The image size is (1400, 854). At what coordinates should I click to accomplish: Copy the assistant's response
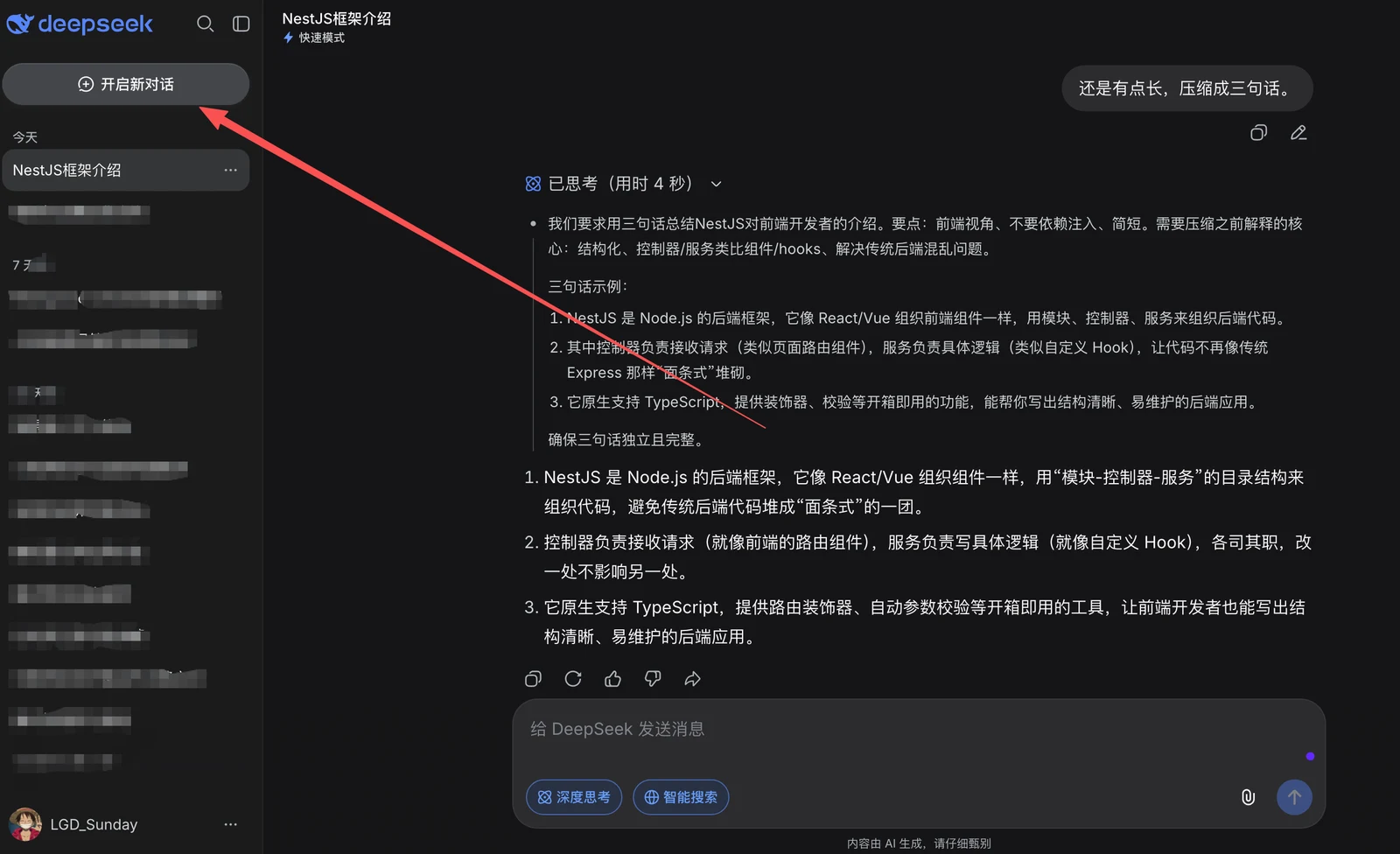coord(533,679)
